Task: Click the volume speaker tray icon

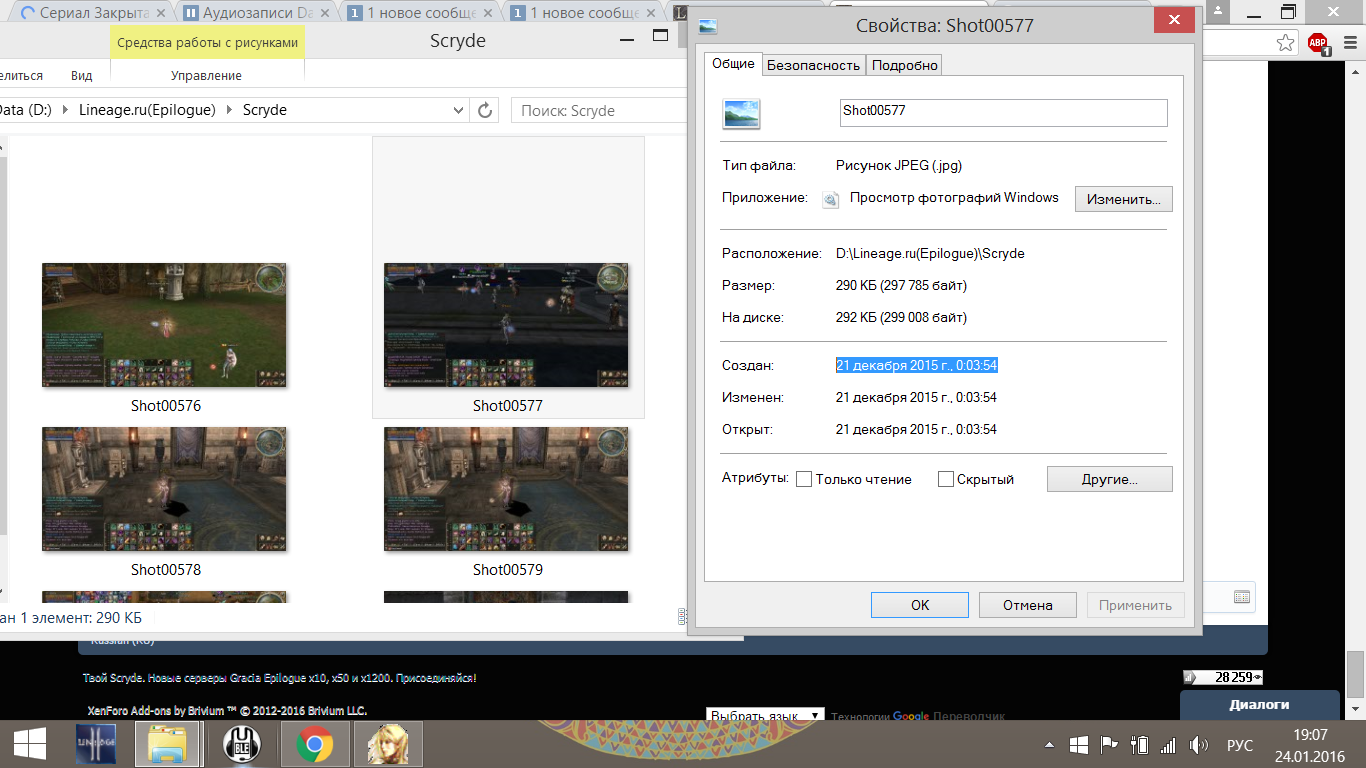Action: (1198, 745)
